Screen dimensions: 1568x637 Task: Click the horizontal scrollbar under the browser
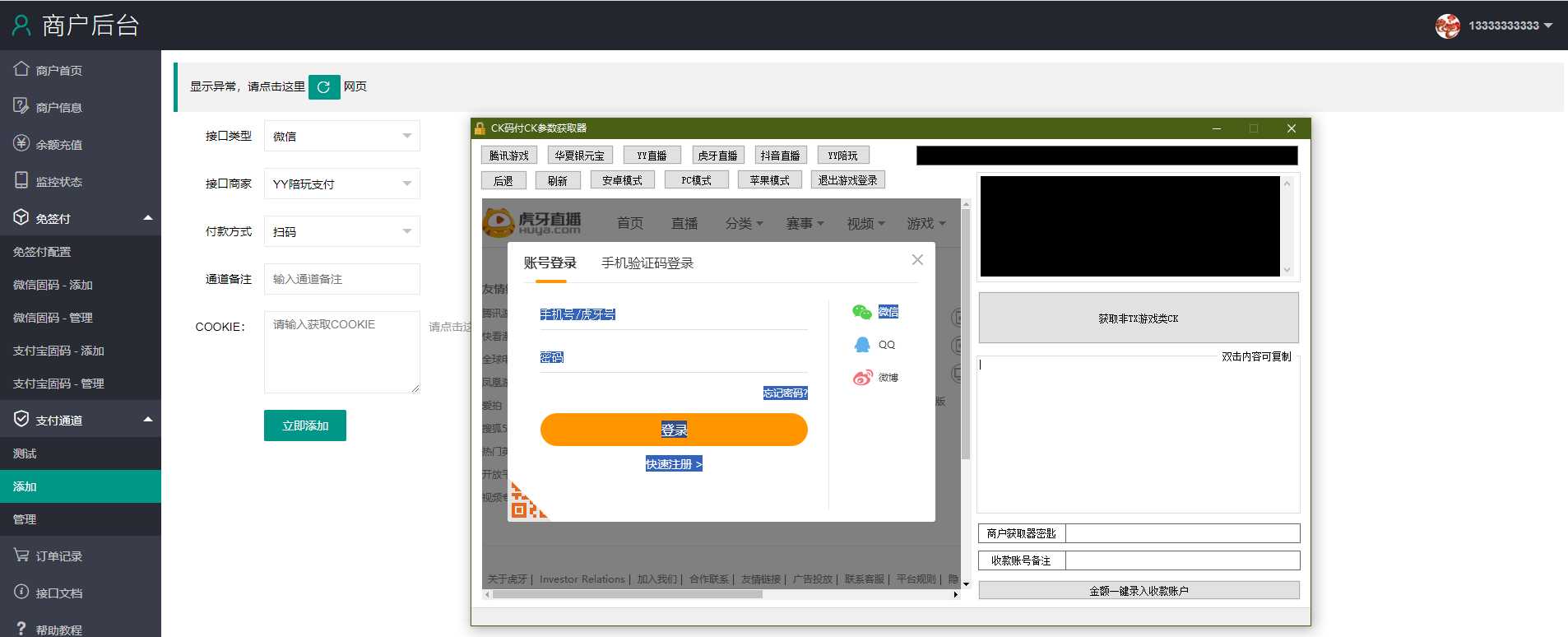pyautogui.click(x=627, y=594)
